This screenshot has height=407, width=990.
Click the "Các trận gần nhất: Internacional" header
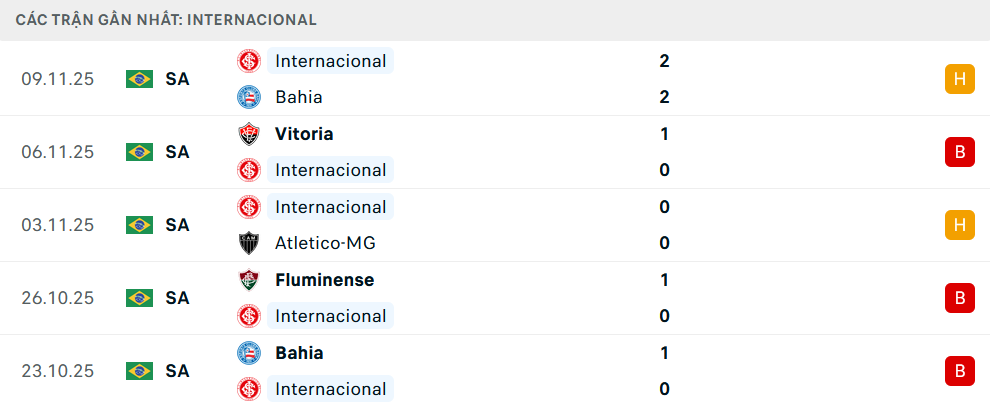click(166, 20)
